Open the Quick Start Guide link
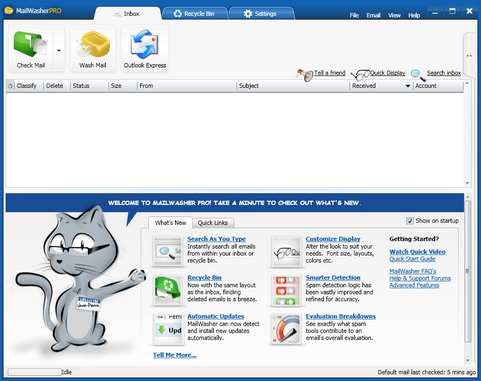The width and height of the screenshot is (481, 381). click(x=412, y=259)
